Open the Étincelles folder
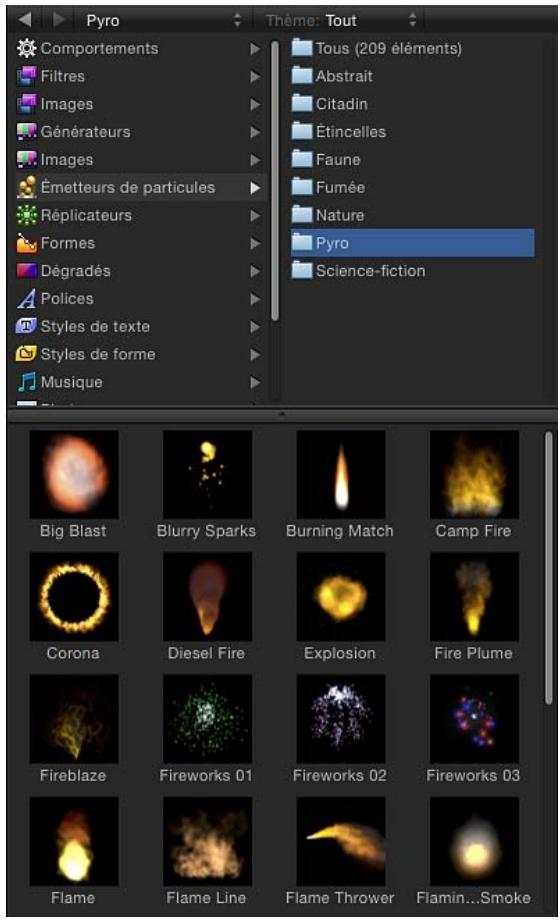This screenshot has width=560, height=920. [x=339, y=131]
